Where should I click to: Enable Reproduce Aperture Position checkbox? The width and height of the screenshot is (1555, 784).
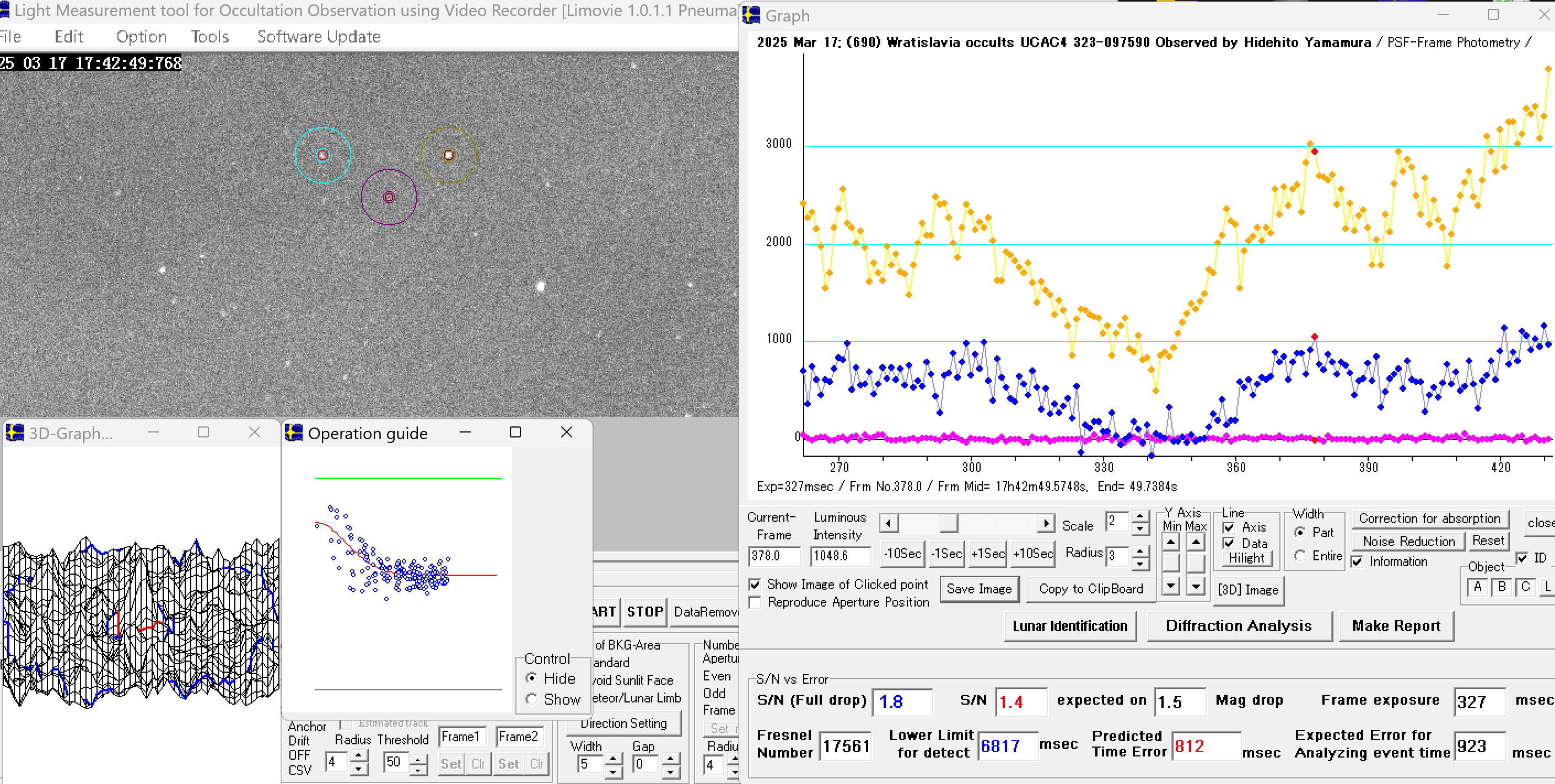(755, 602)
